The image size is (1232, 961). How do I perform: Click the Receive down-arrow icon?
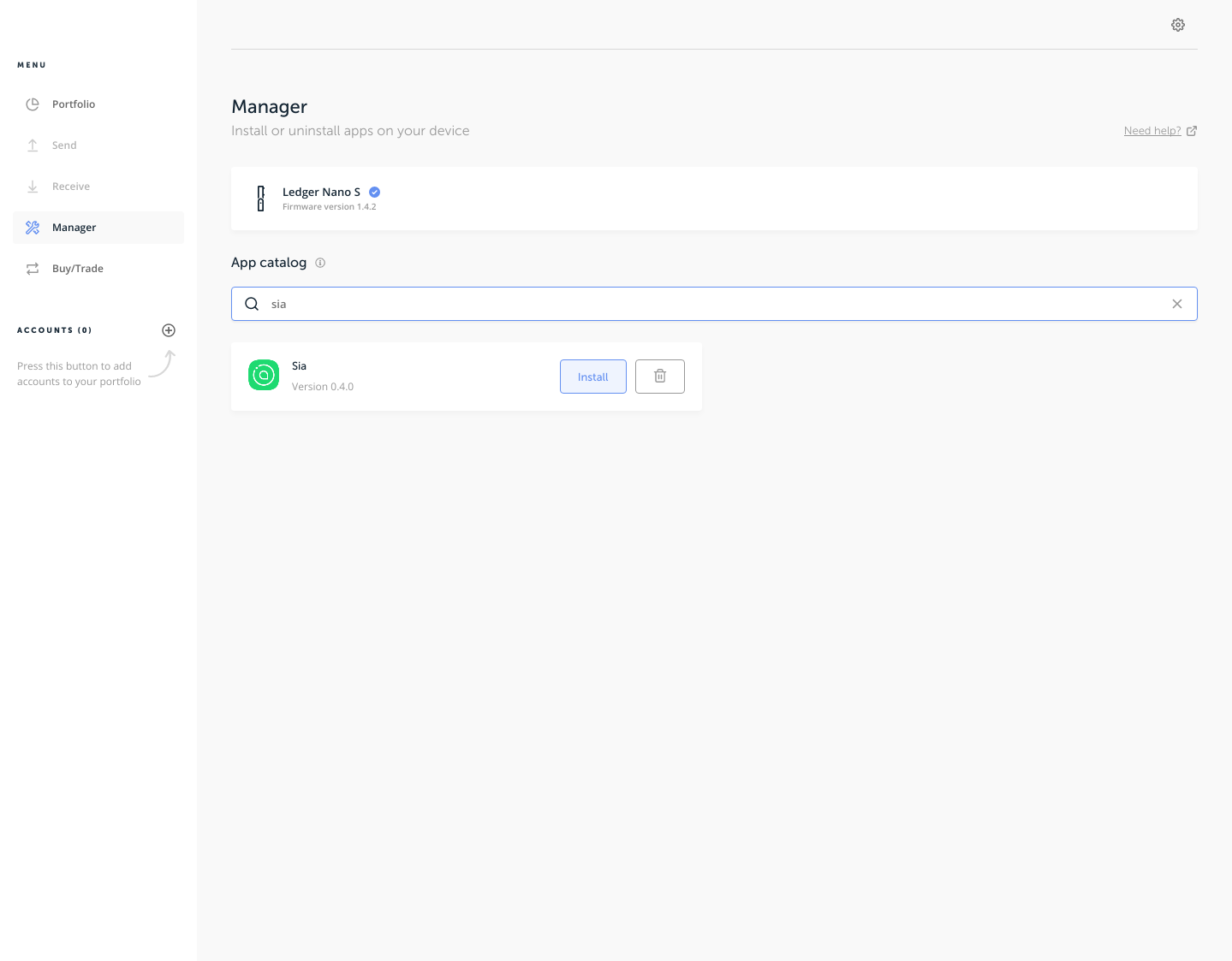pos(33,187)
